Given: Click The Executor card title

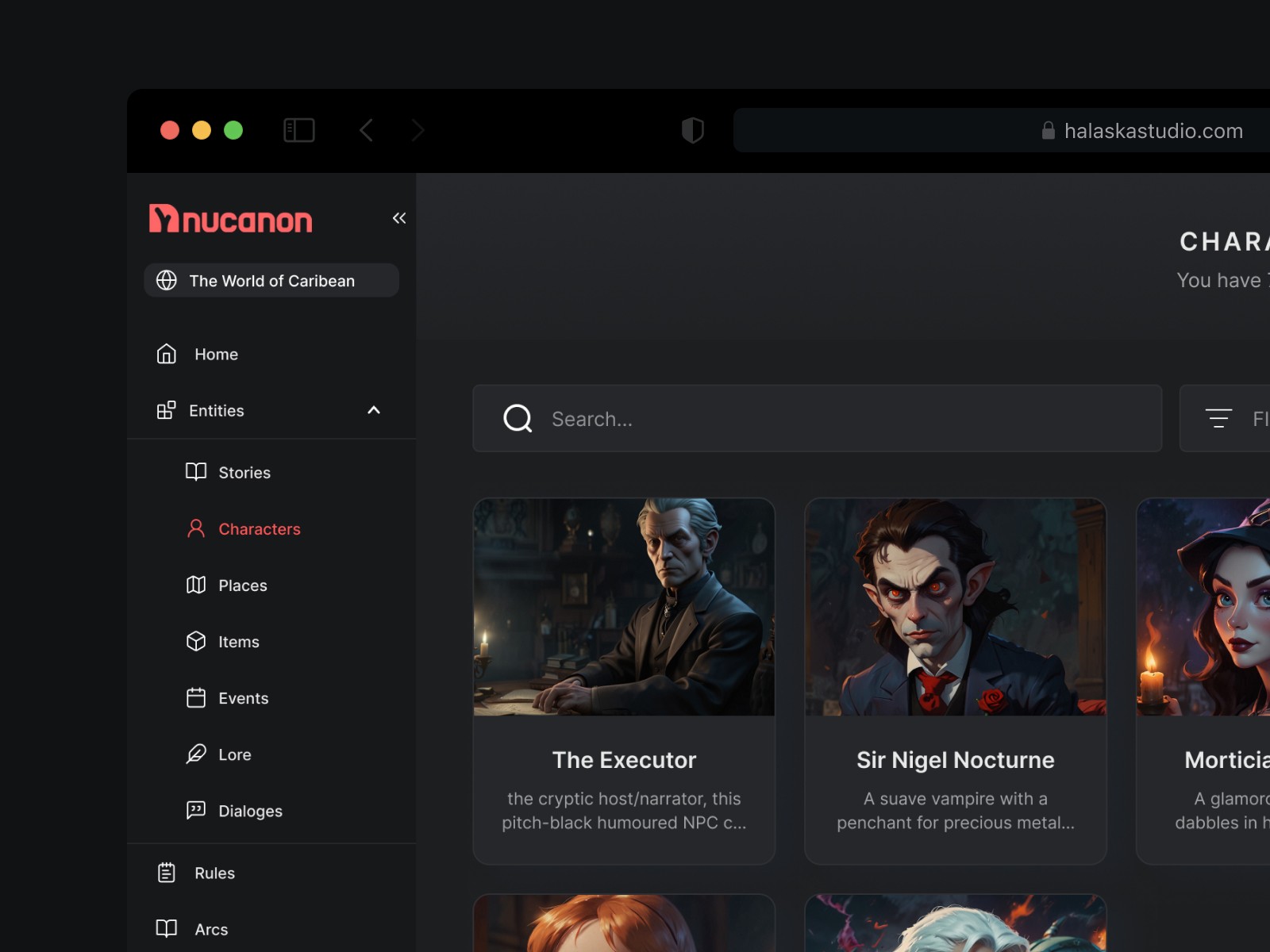Looking at the screenshot, I should point(624,760).
